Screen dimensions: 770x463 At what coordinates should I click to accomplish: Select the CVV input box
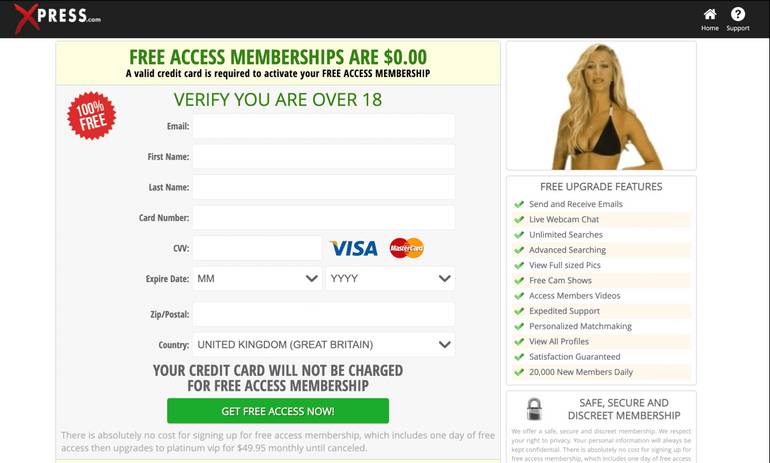point(257,248)
